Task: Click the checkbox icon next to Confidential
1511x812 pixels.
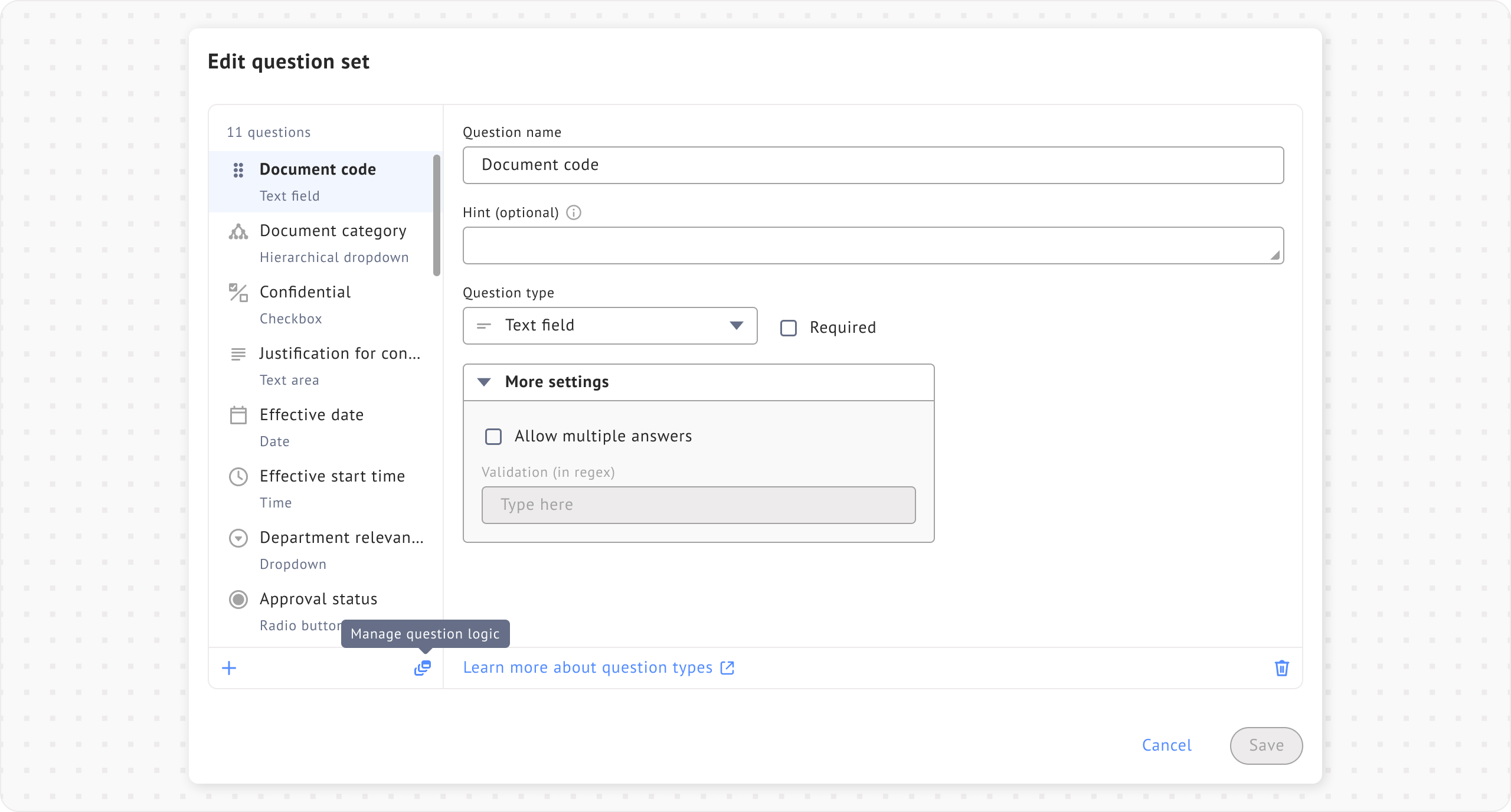Action: click(238, 293)
